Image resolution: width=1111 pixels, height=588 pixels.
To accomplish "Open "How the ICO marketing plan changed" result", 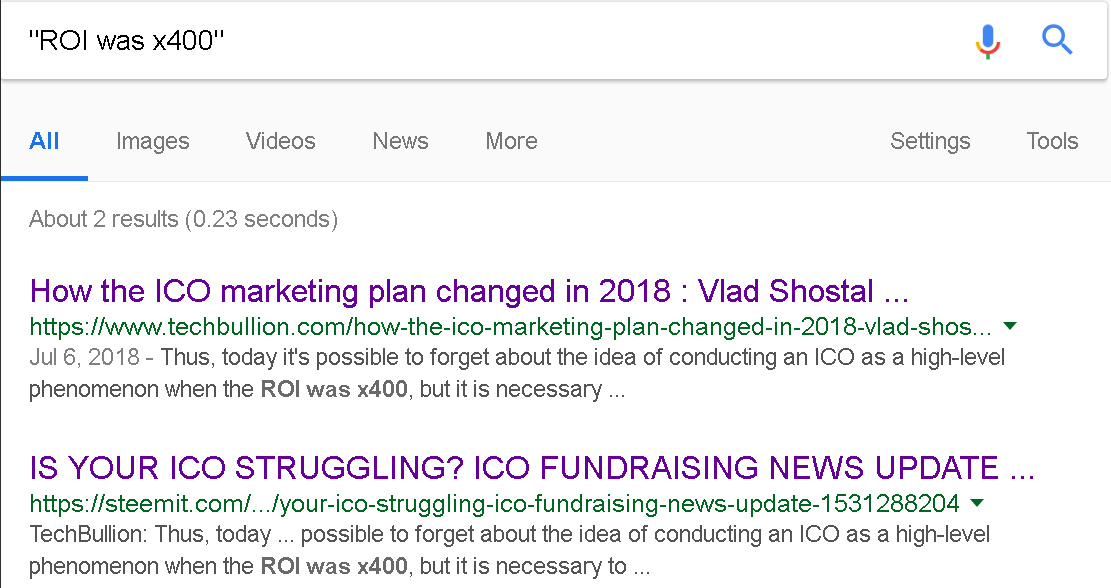I will pos(469,291).
